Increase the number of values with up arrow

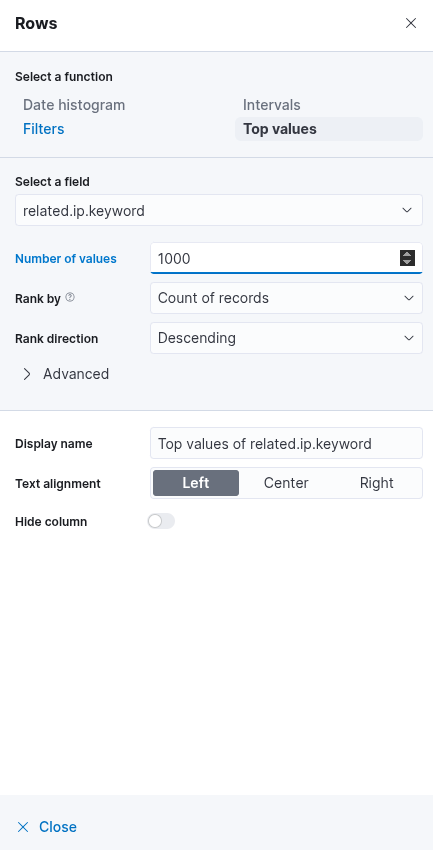coord(408,254)
